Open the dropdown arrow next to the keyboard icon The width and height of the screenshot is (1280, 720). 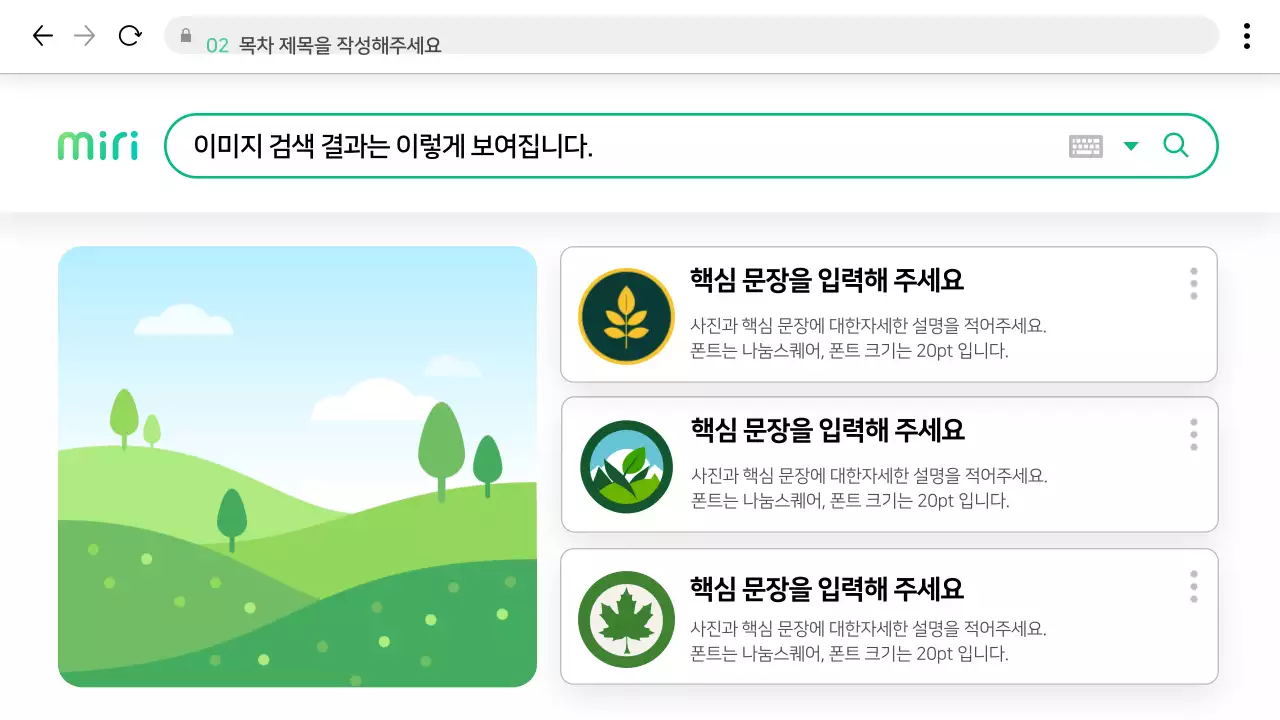[1131, 146]
